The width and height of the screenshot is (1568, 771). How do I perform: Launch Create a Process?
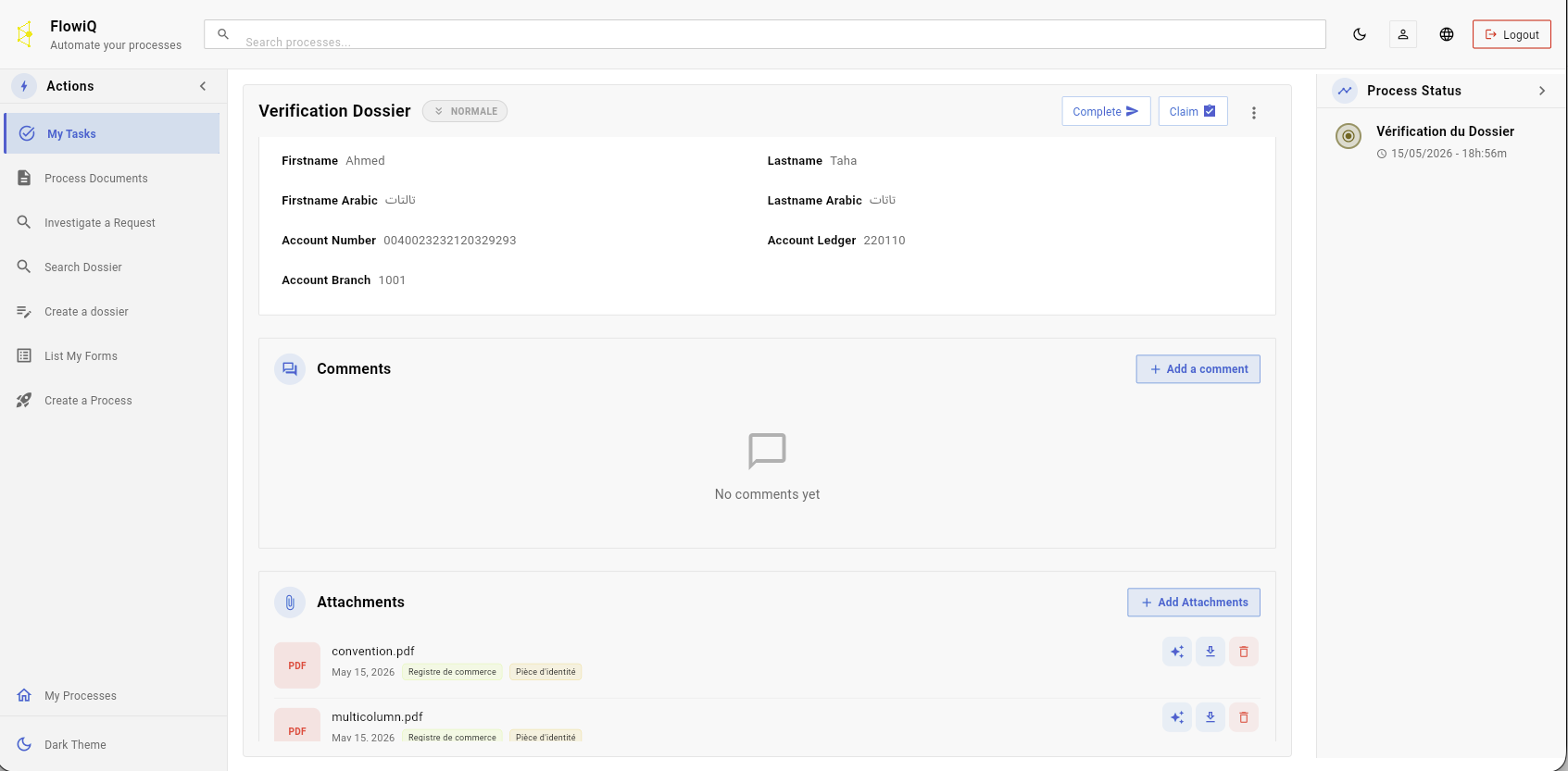(x=112, y=400)
